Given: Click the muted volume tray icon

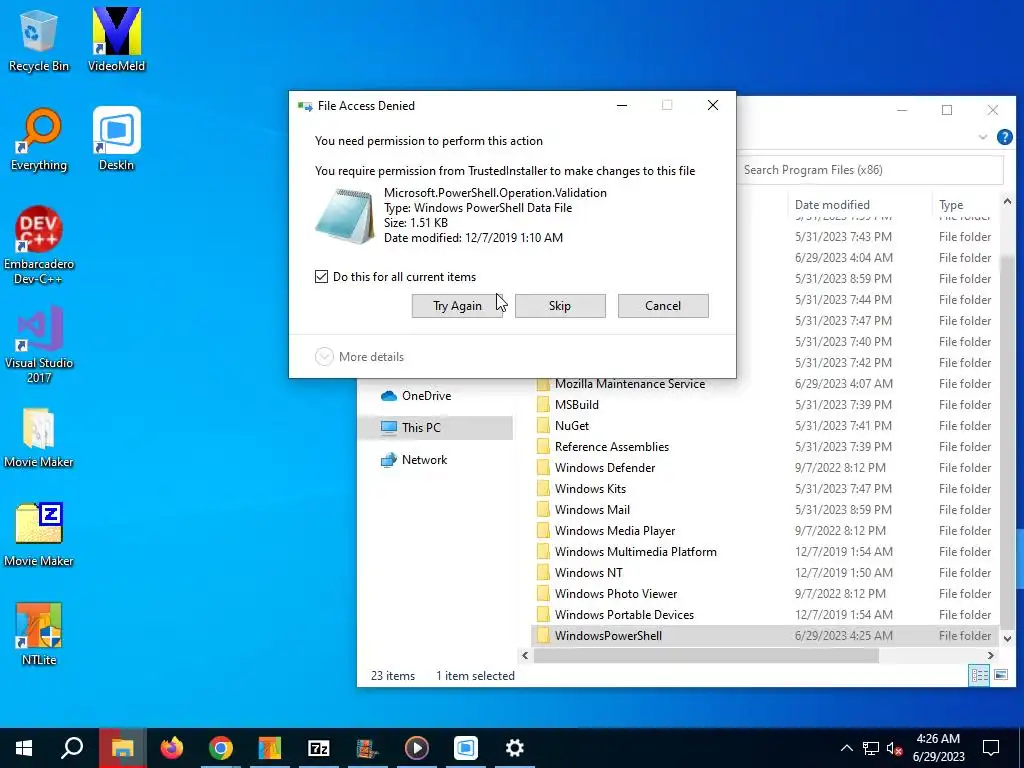Looking at the screenshot, I should 895,748.
